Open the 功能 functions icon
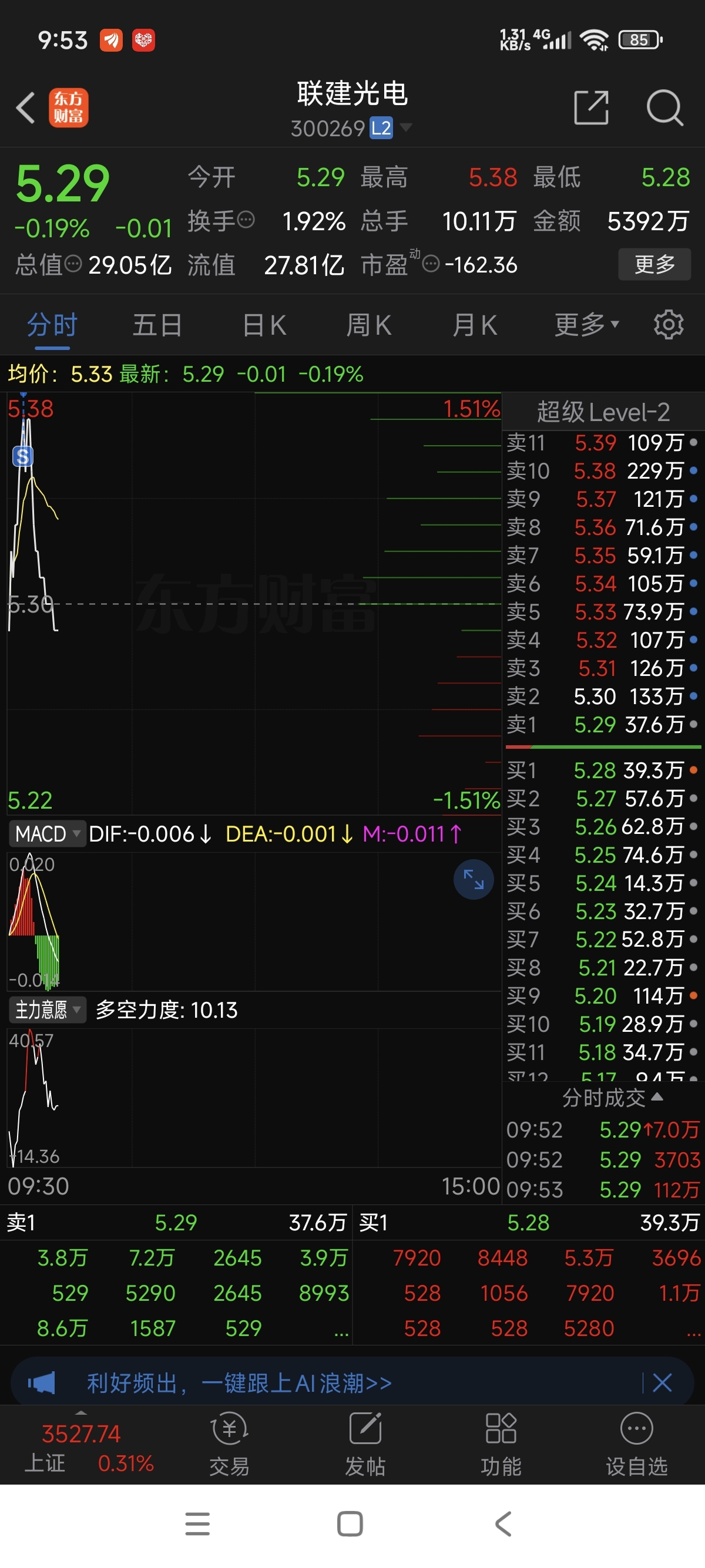 click(x=501, y=1445)
